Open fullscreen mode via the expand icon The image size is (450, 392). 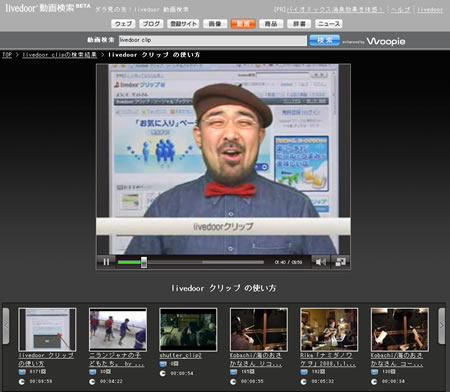340,262
